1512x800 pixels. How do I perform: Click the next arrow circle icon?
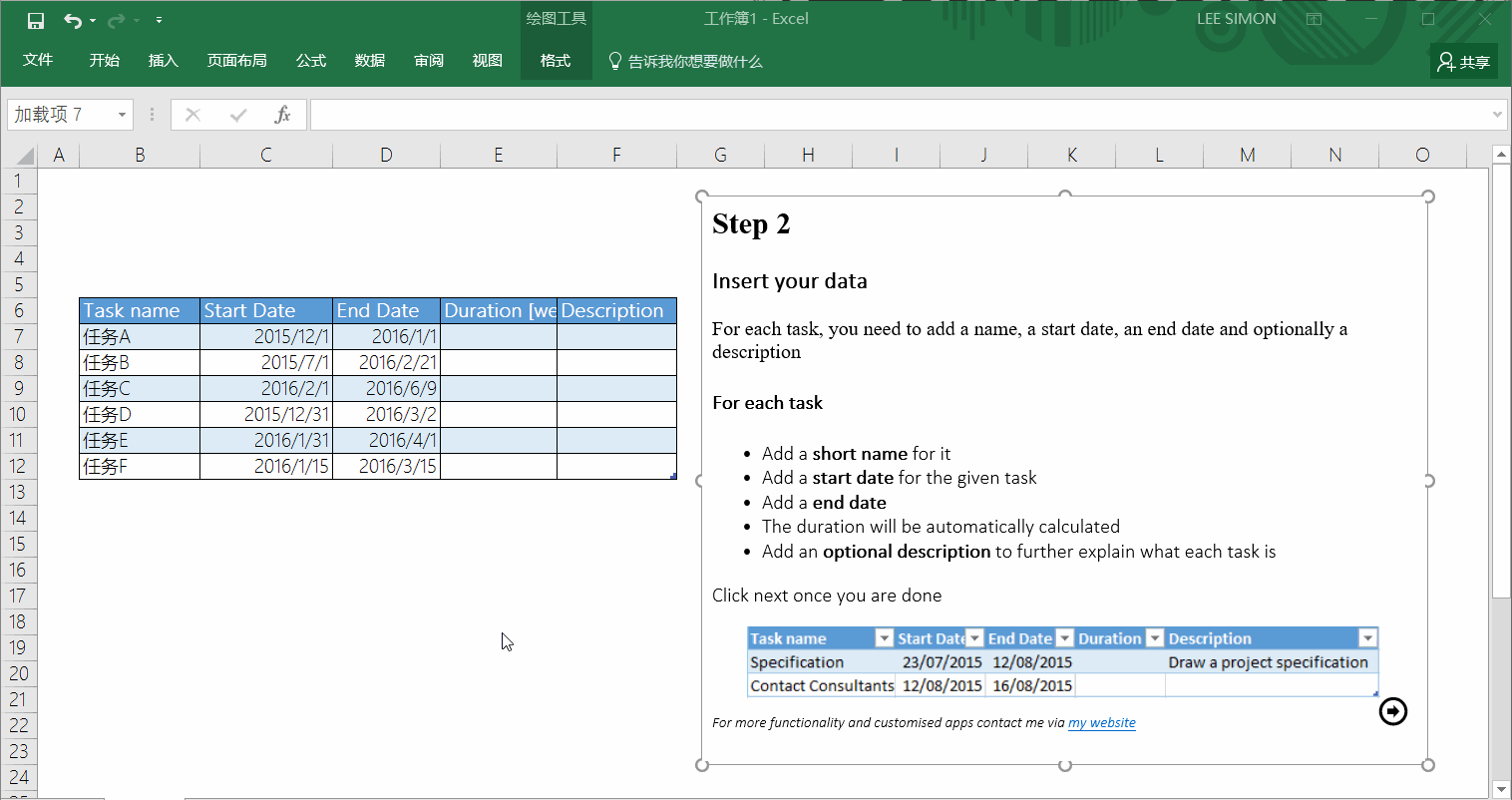pos(1393,711)
